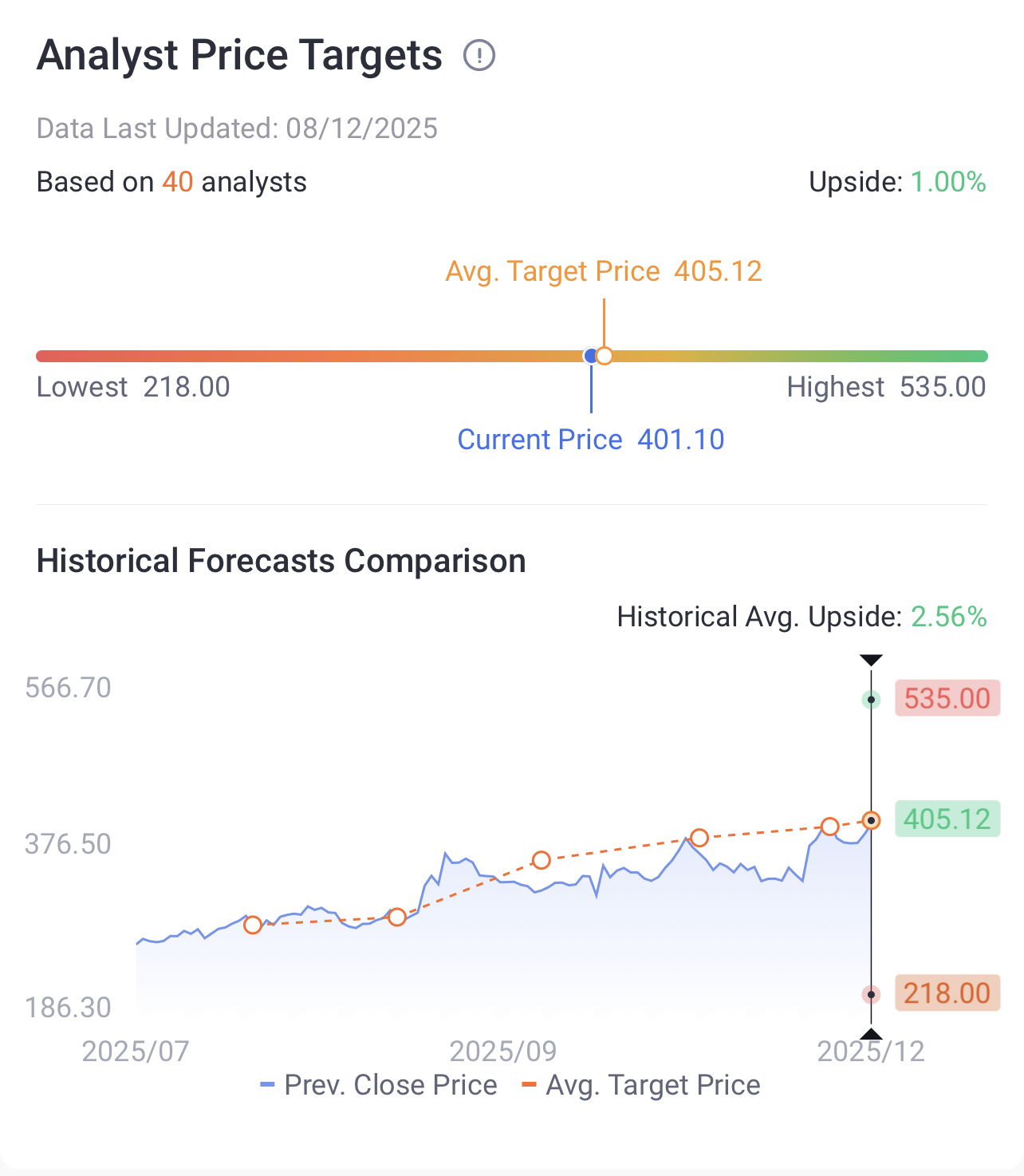Select the third avg target circle near 2025/09
Image resolution: width=1024 pixels, height=1176 pixels.
pyautogui.click(x=542, y=860)
